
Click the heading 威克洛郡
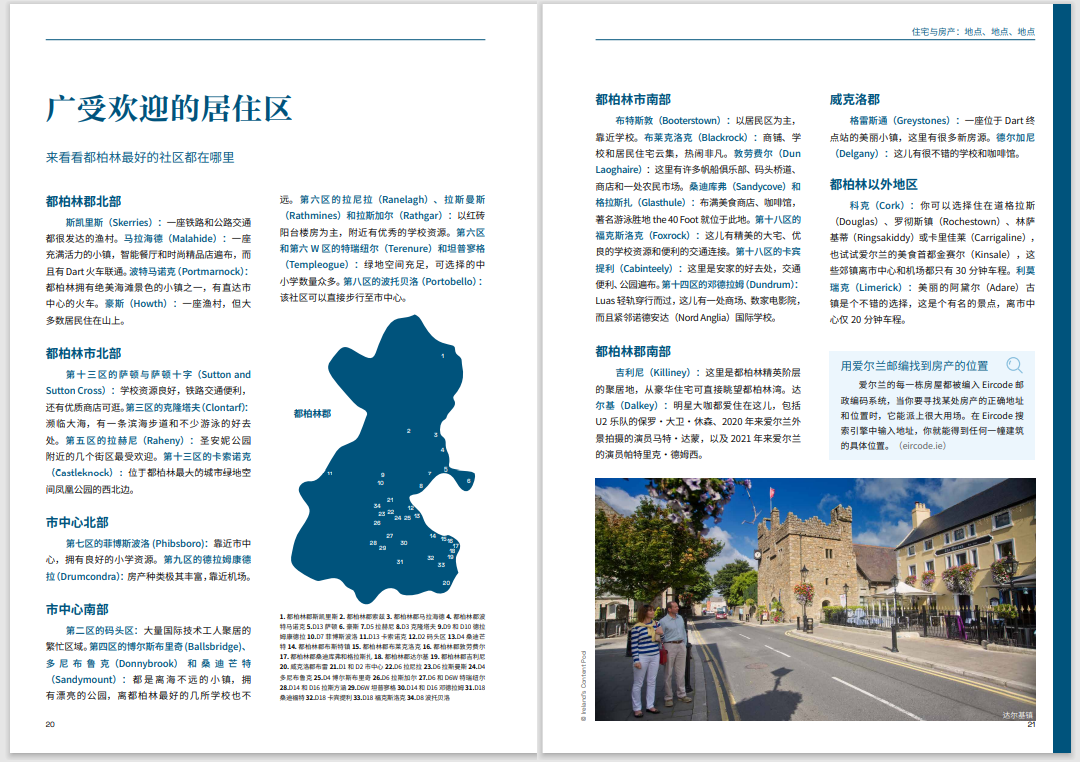pyautogui.click(x=854, y=99)
